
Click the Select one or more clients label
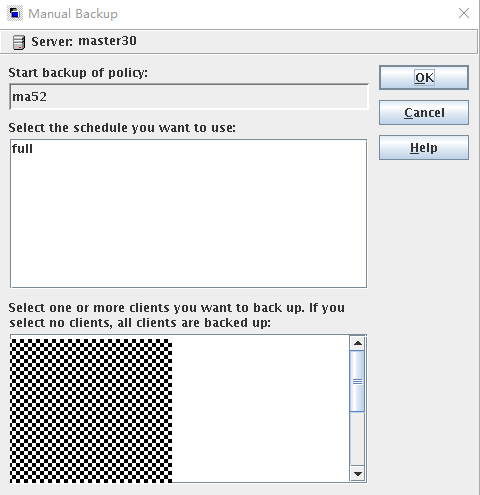click(x=177, y=315)
